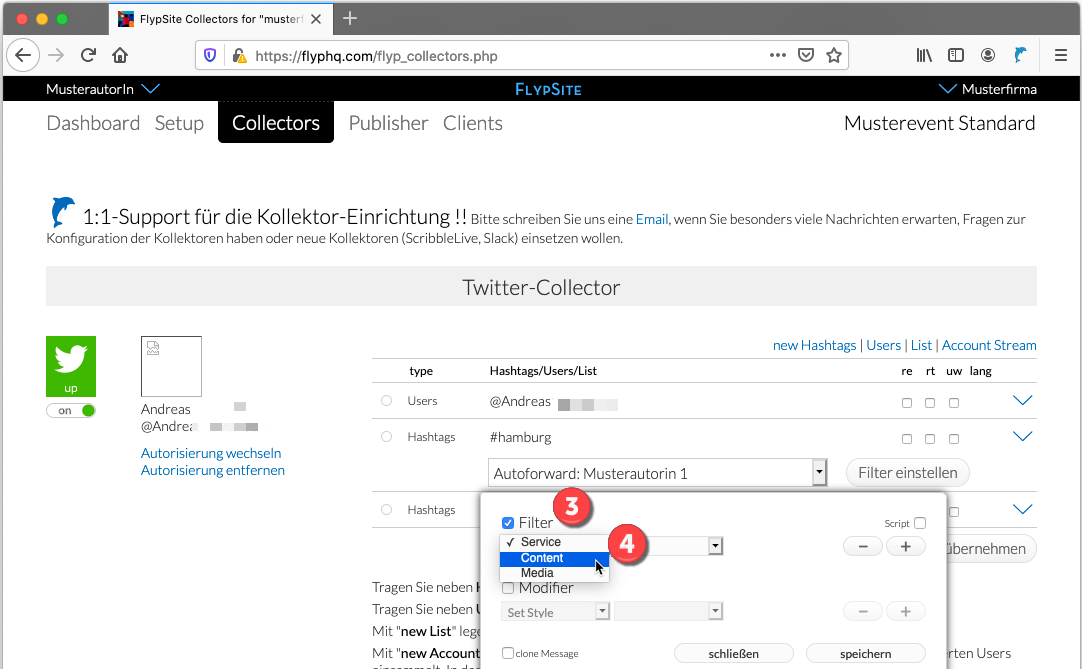Click the schließen button
The width and height of the screenshot is (1082, 669).
point(734,653)
